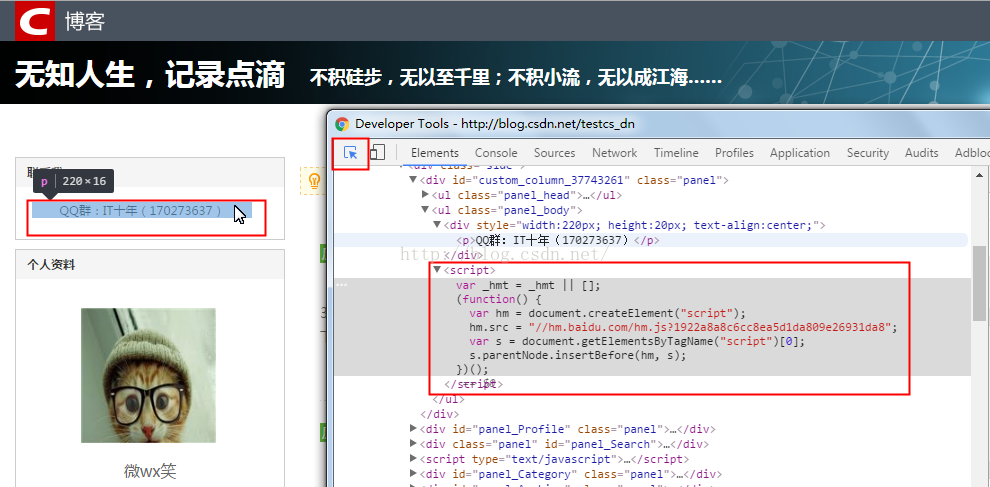Screen dimensions: 990x487
Task: Open the Audits tab
Action: tap(921, 153)
